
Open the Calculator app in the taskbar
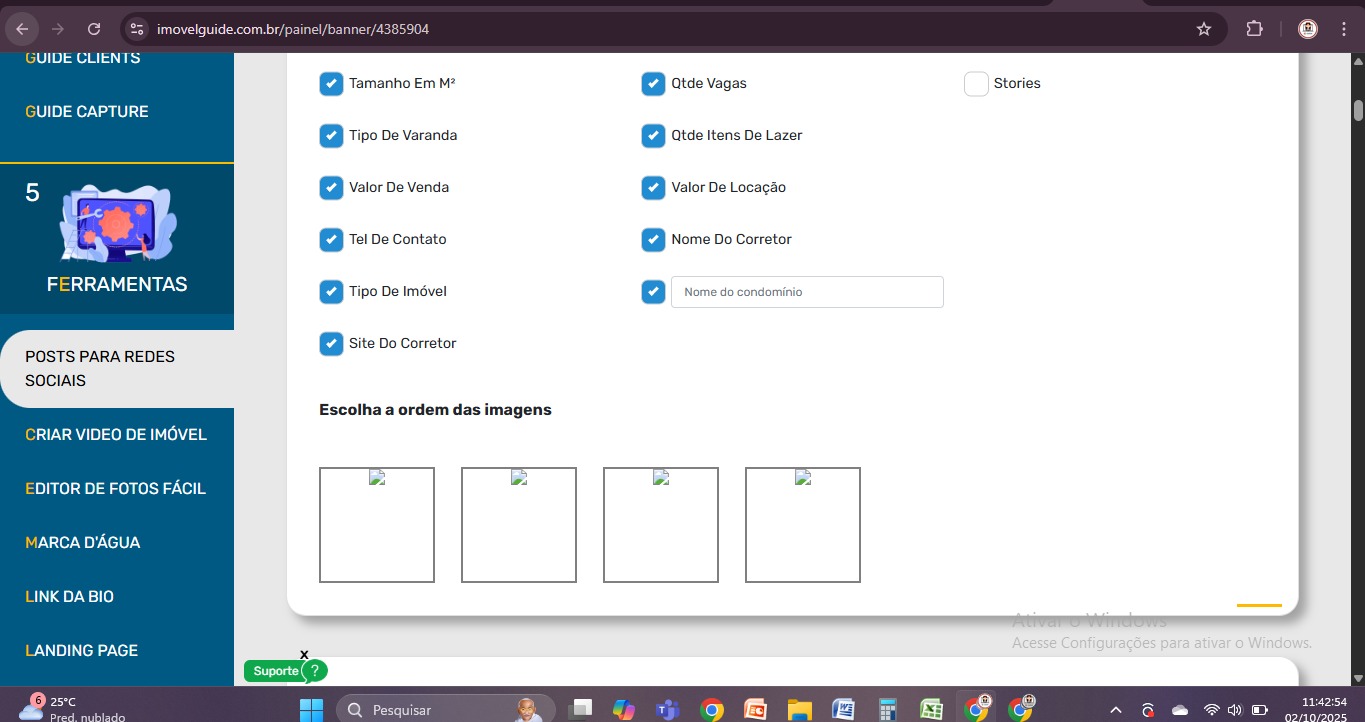coord(887,710)
